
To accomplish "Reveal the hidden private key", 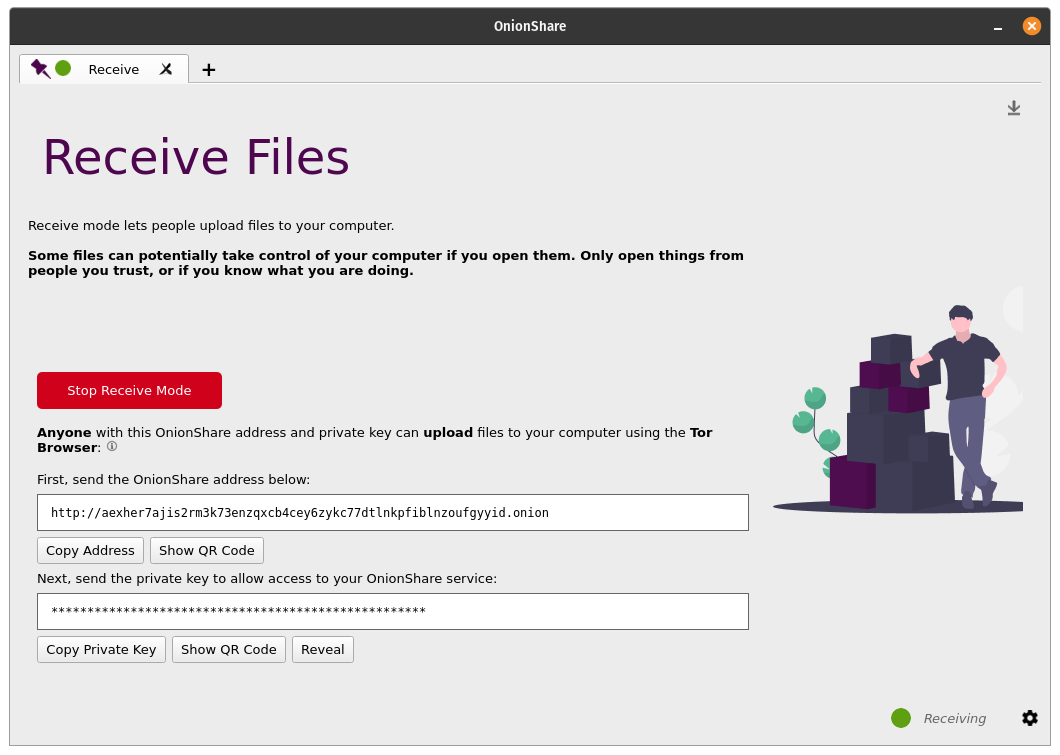I will point(322,649).
